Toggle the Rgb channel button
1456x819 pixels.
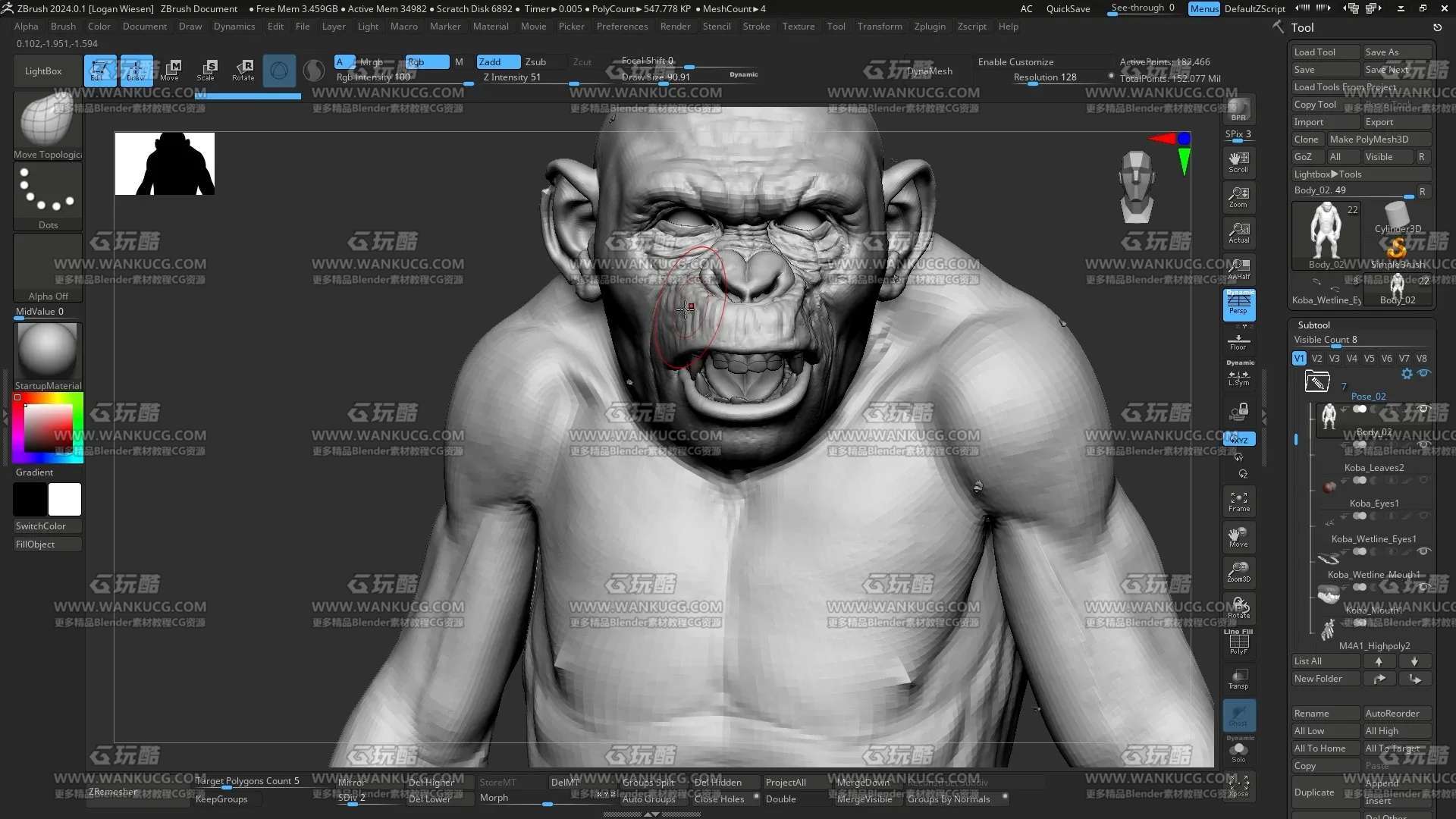point(427,62)
